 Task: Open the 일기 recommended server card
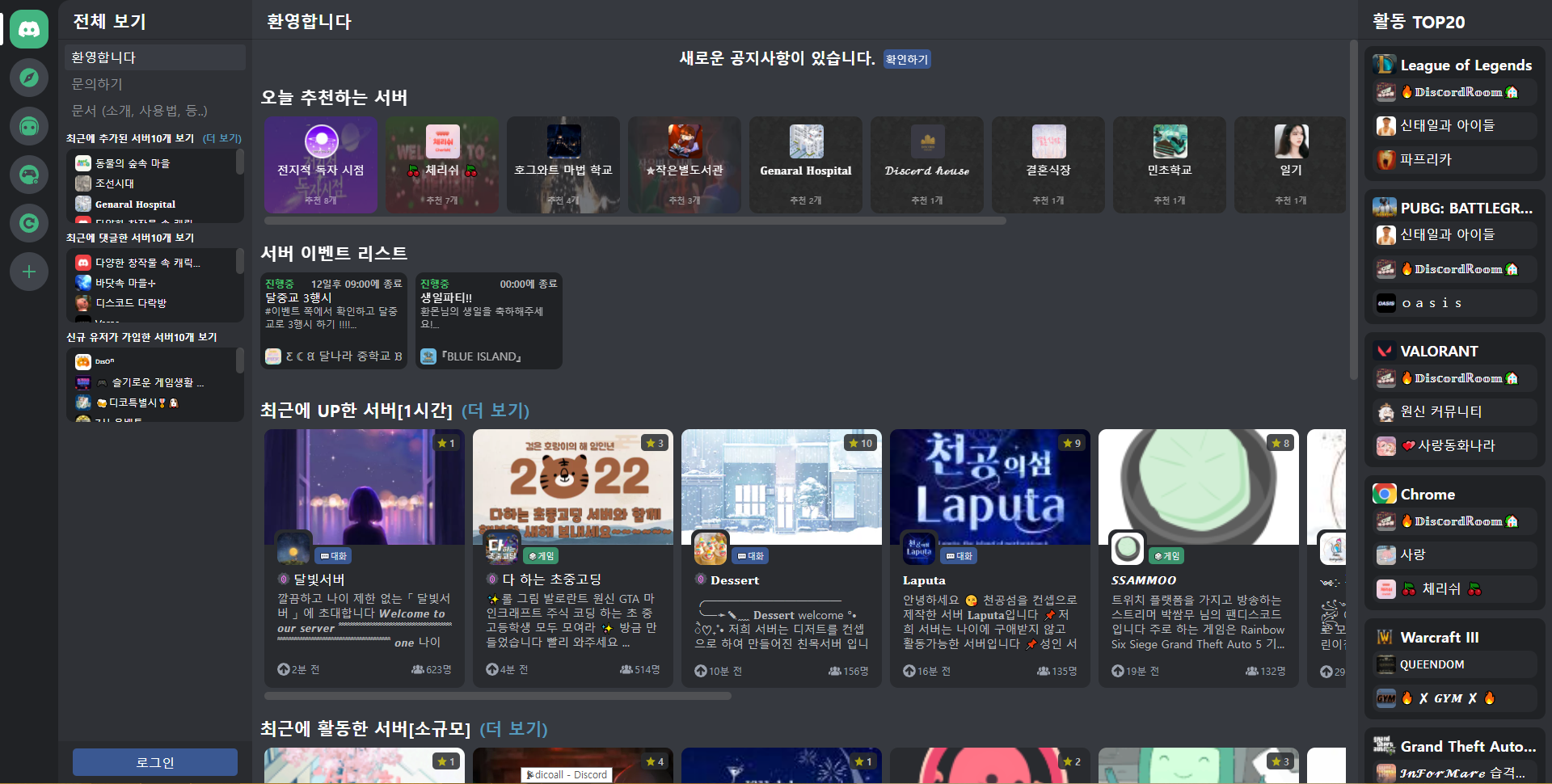1290,165
